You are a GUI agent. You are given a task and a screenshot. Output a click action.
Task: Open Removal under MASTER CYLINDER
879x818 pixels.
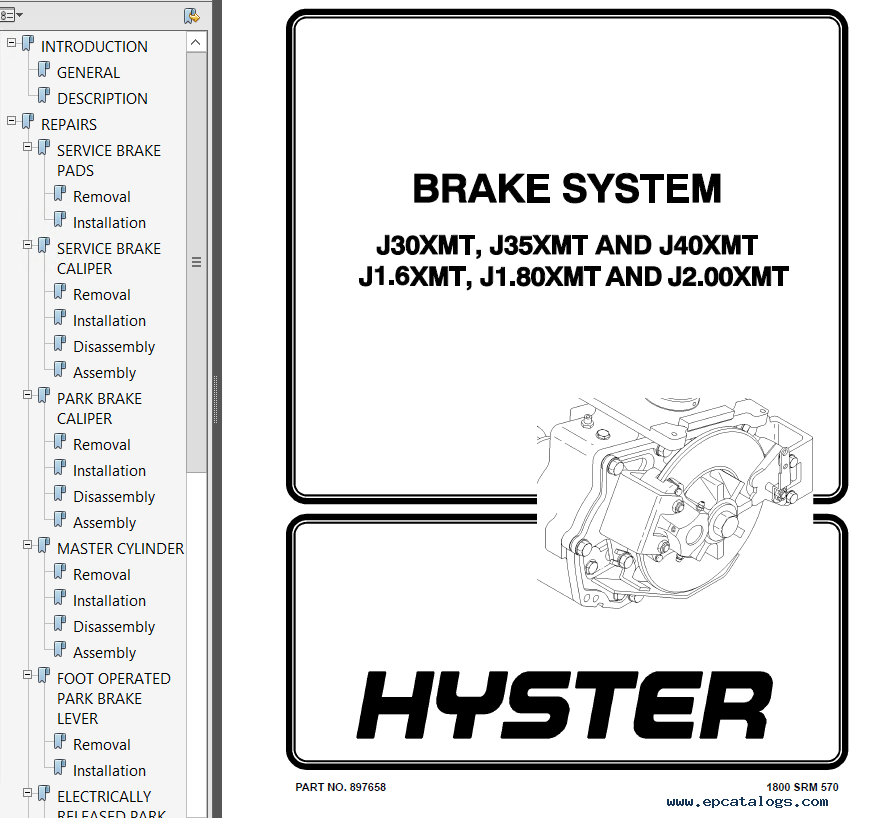click(101, 575)
